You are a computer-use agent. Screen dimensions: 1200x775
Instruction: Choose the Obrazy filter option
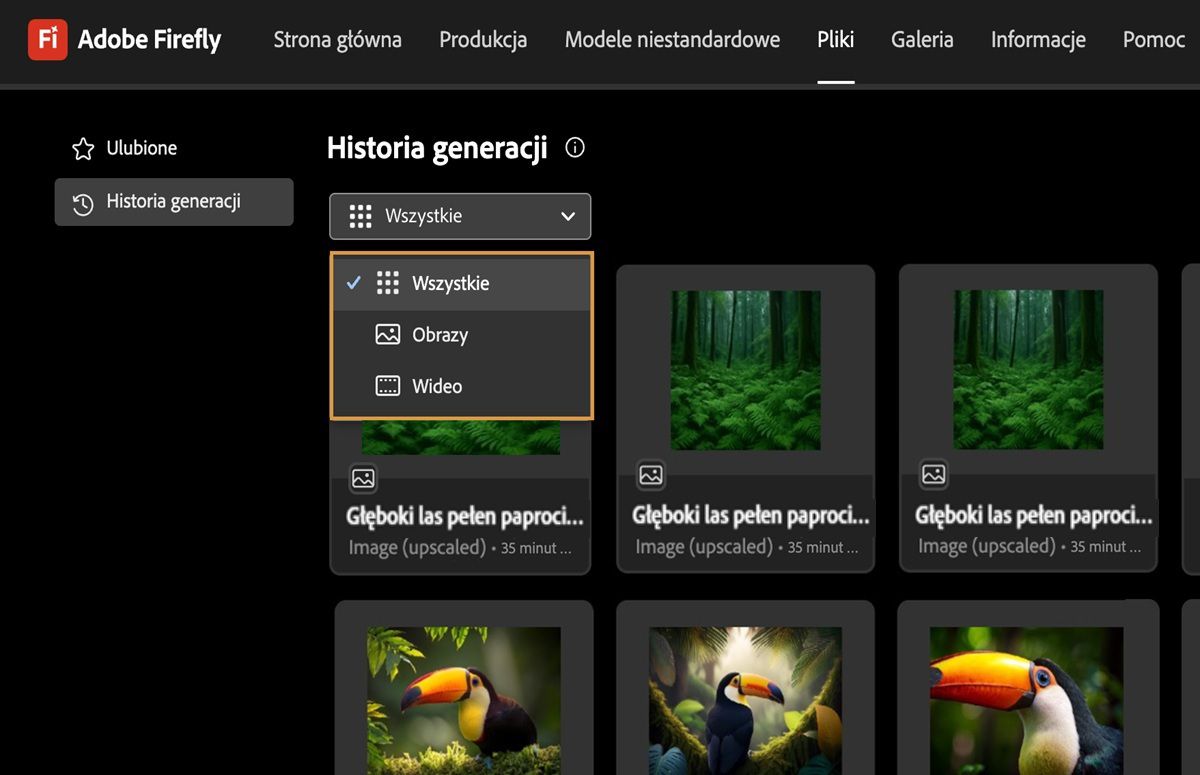click(x=439, y=335)
